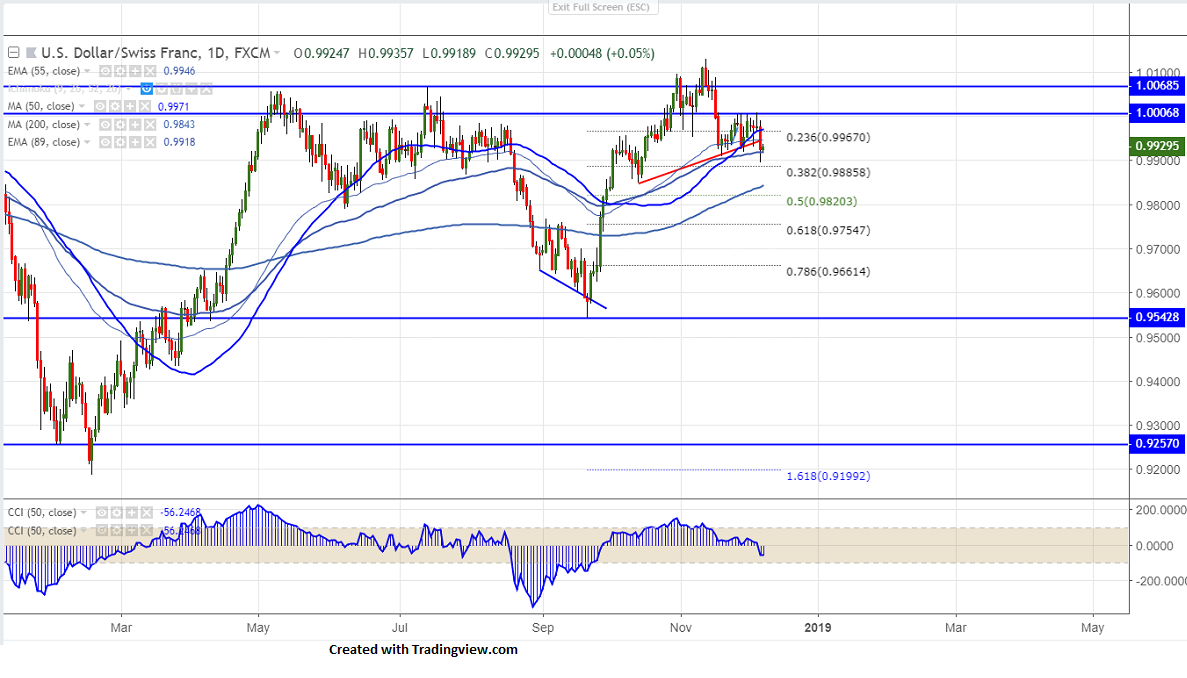Image resolution: width=1187 pixels, height=678 pixels.
Task: Click the plus icon beside MA 200
Action: tap(136, 124)
